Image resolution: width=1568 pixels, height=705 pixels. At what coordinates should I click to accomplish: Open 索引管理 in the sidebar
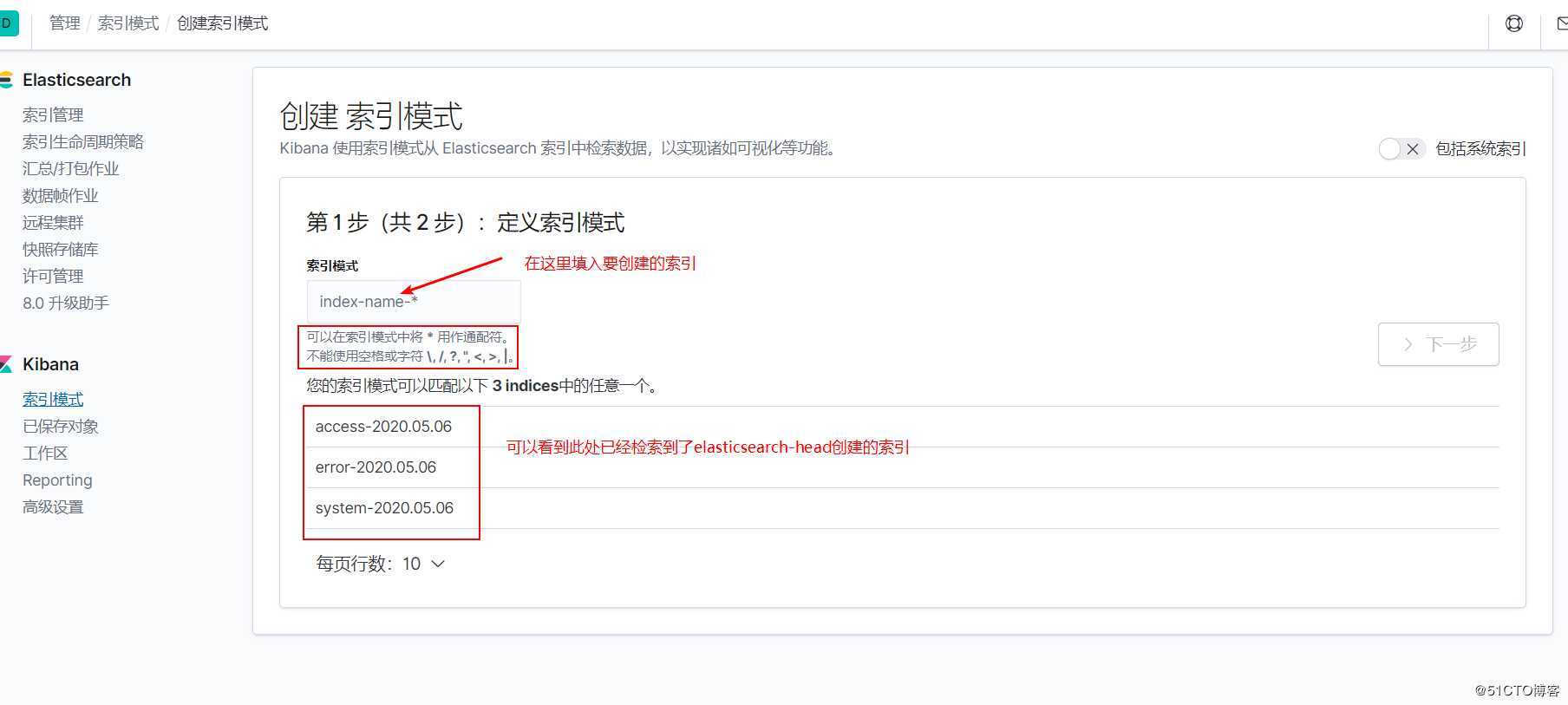point(53,114)
